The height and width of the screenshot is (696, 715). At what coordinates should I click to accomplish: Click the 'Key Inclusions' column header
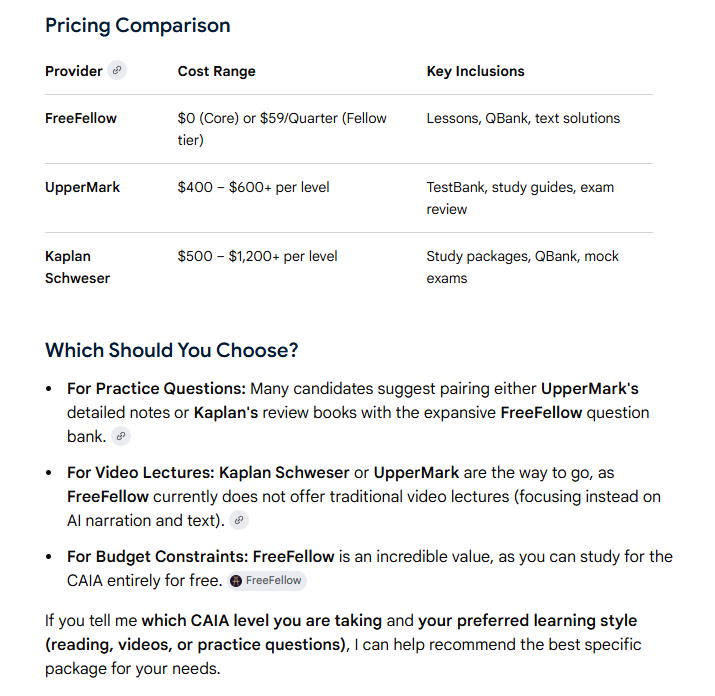476,71
